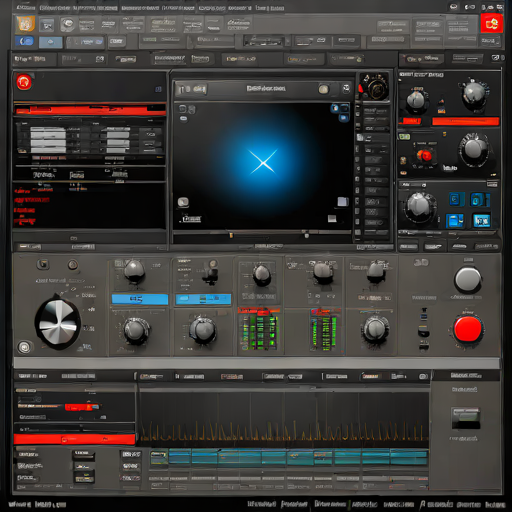Click the cyan square icon with white markings
Image resolution: width=512 pixels, height=512 pixels.
click(x=481, y=220)
